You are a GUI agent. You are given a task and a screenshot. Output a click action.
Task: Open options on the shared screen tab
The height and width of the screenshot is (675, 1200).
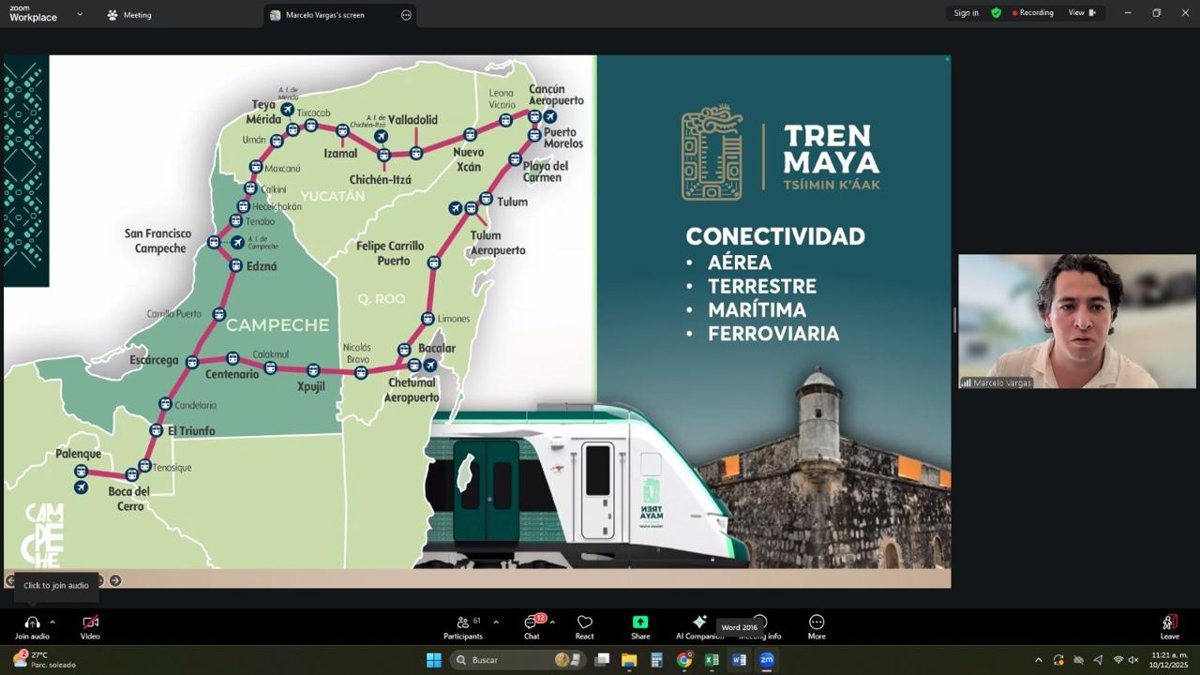[x=405, y=15]
